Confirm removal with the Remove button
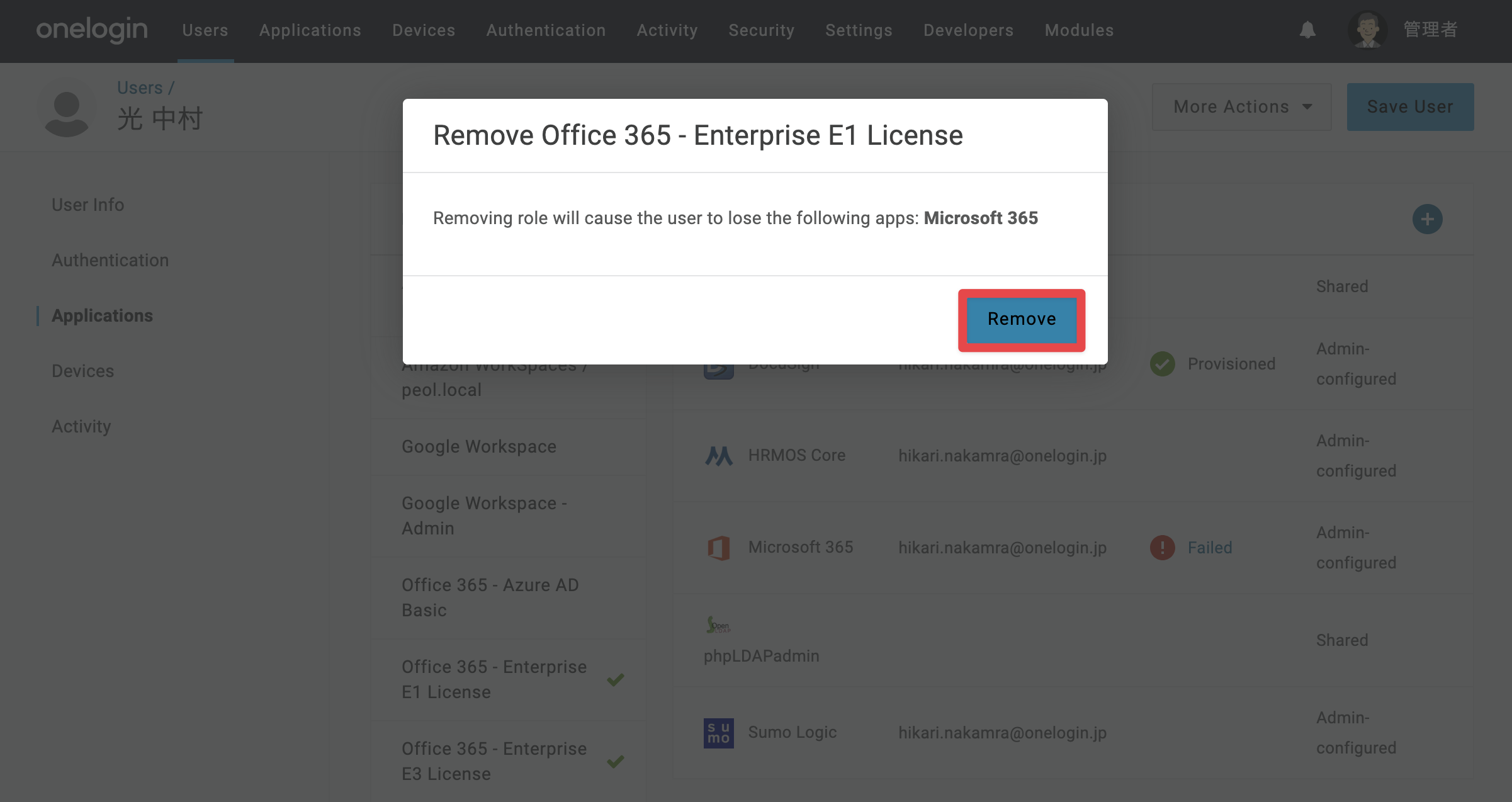 click(1022, 319)
